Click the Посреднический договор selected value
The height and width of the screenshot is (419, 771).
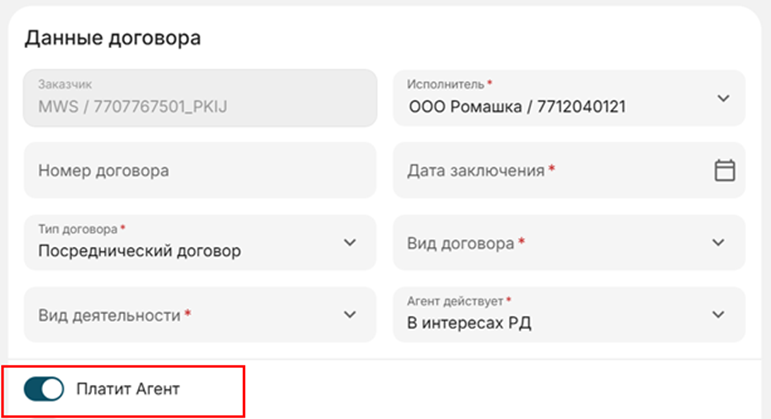(x=139, y=251)
